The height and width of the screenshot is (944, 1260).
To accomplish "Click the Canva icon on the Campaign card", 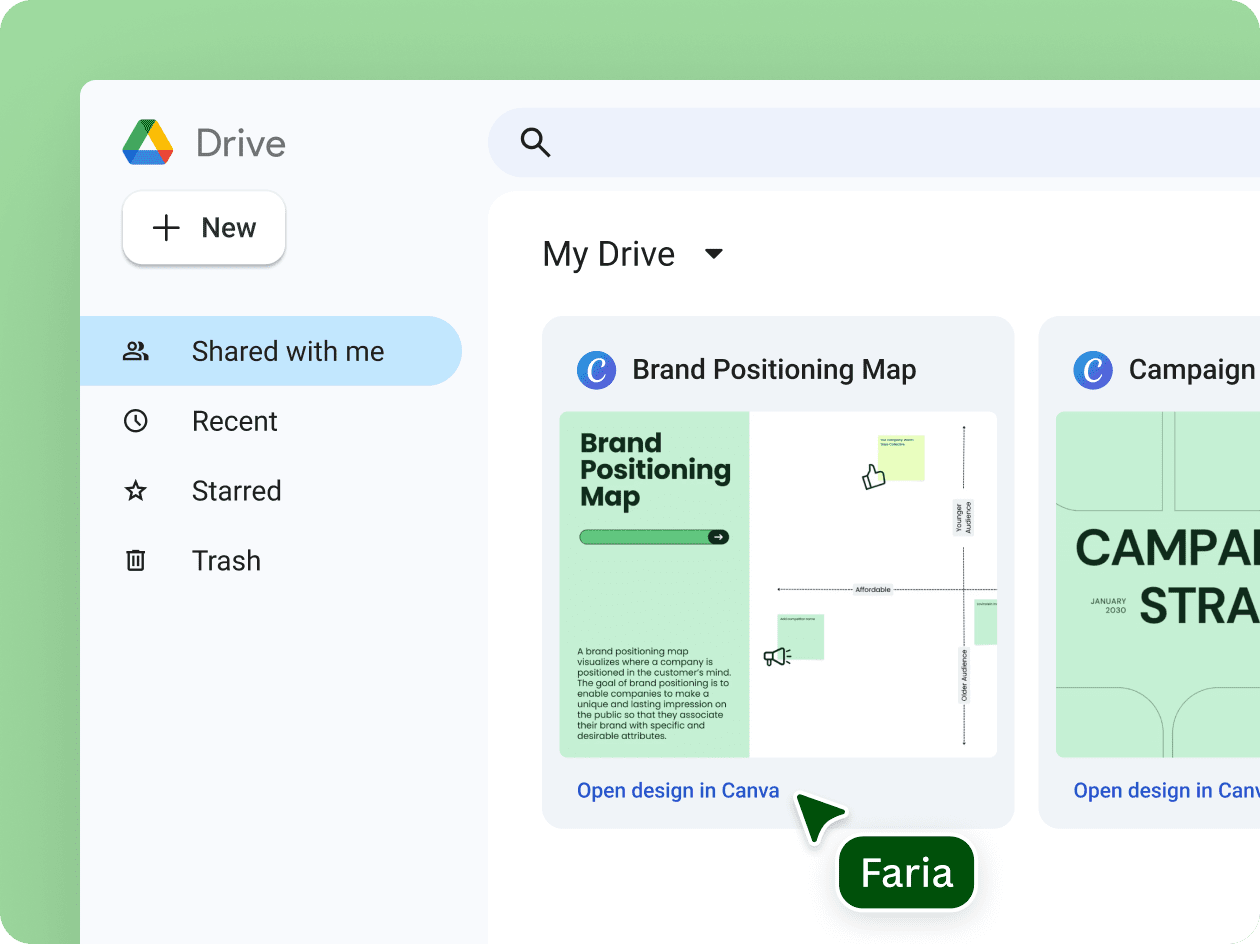I will coord(1093,370).
